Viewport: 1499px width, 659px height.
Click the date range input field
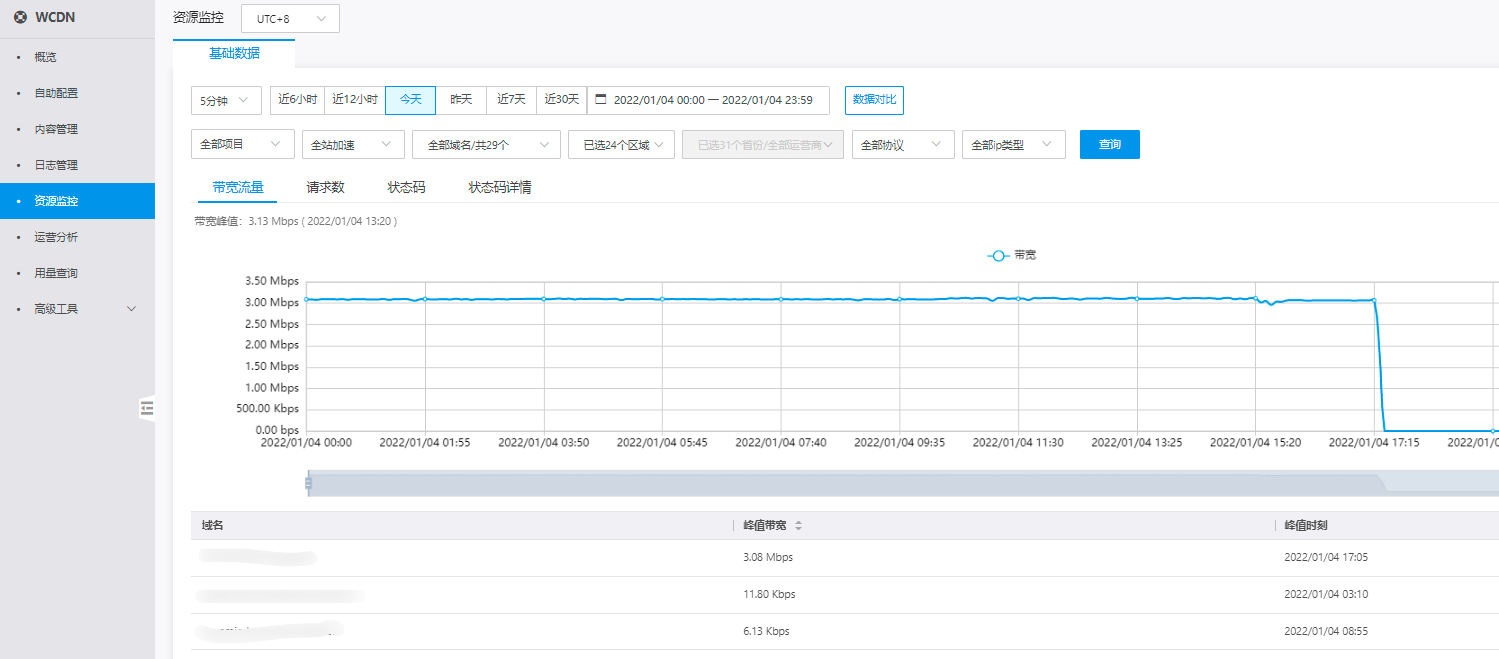pos(712,100)
